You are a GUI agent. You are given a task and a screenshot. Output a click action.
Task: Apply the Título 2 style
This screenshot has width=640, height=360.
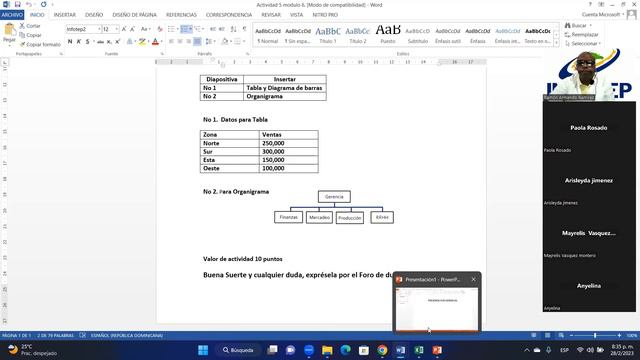(358, 36)
